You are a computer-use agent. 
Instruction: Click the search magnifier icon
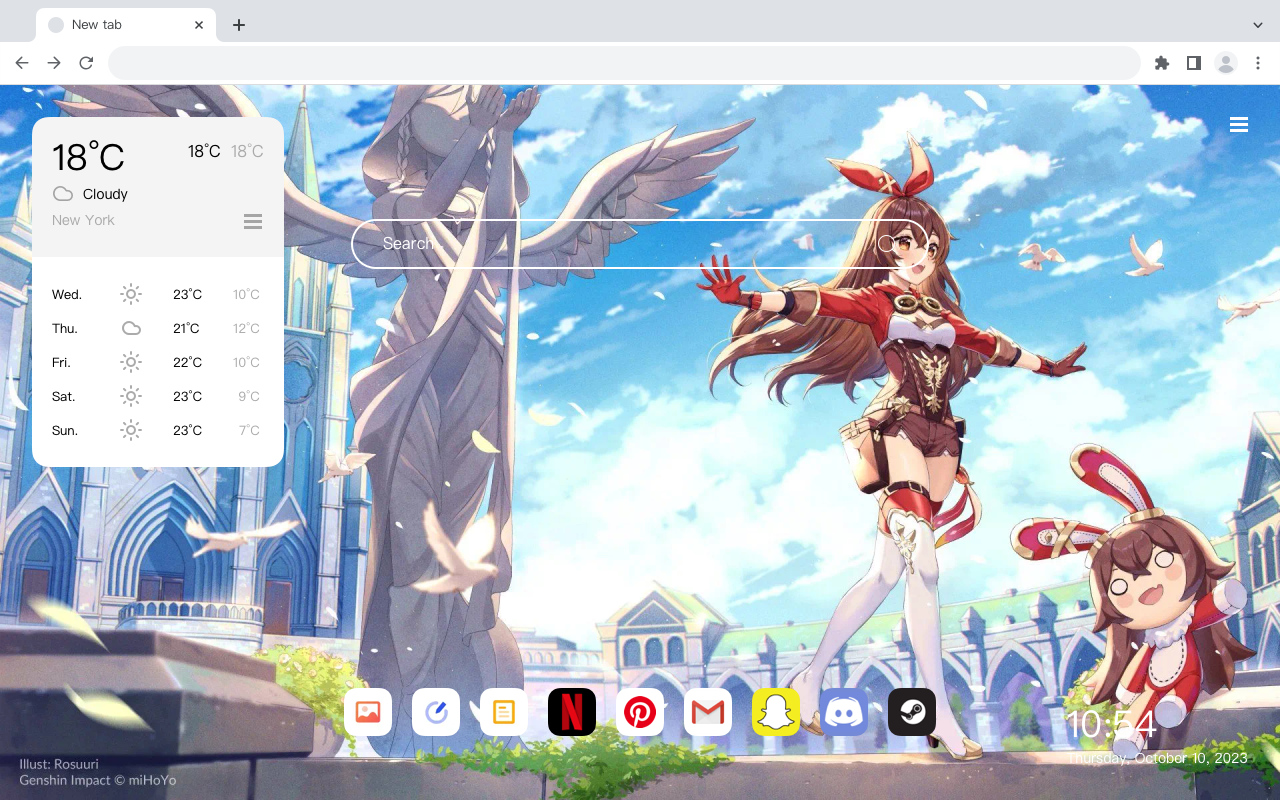click(x=886, y=244)
